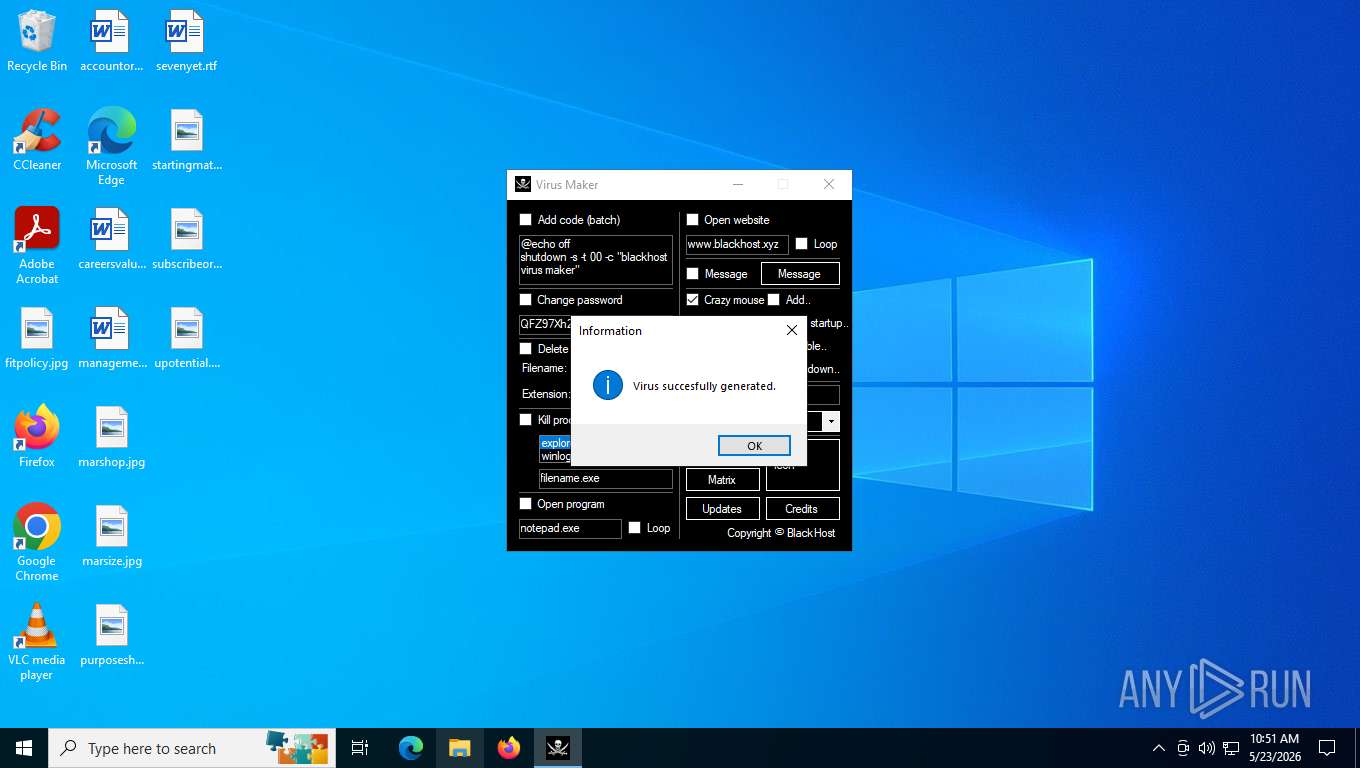
Task: Open Firefox from the taskbar
Action: (509, 748)
